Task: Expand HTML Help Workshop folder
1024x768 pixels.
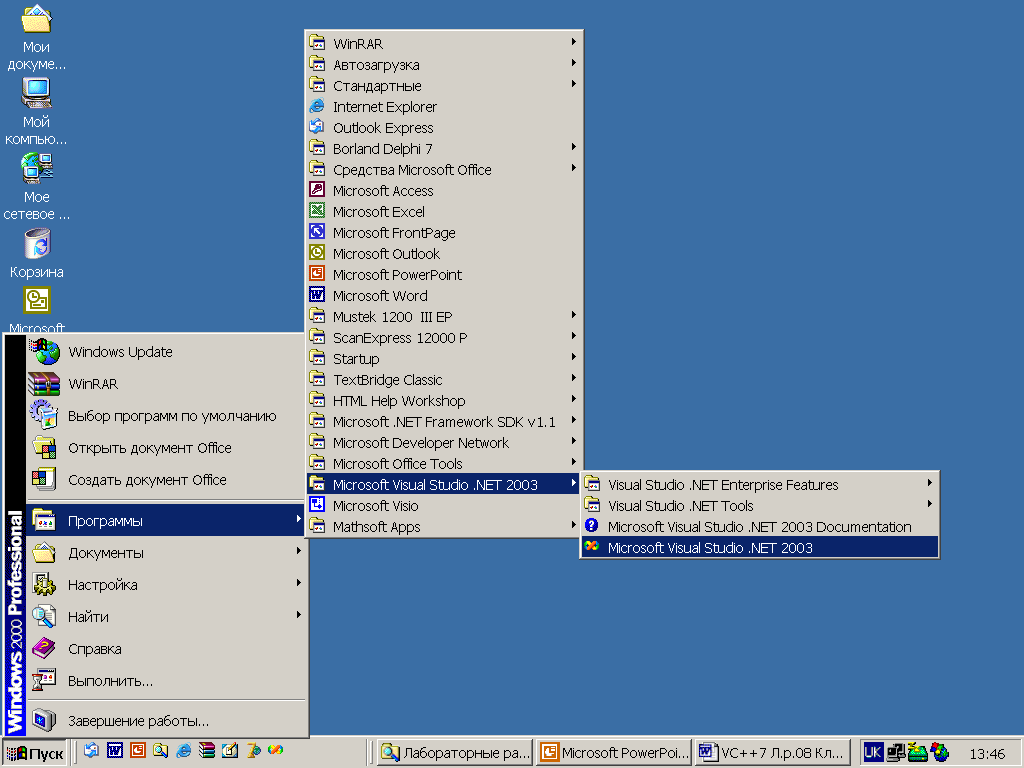Action: (x=443, y=401)
